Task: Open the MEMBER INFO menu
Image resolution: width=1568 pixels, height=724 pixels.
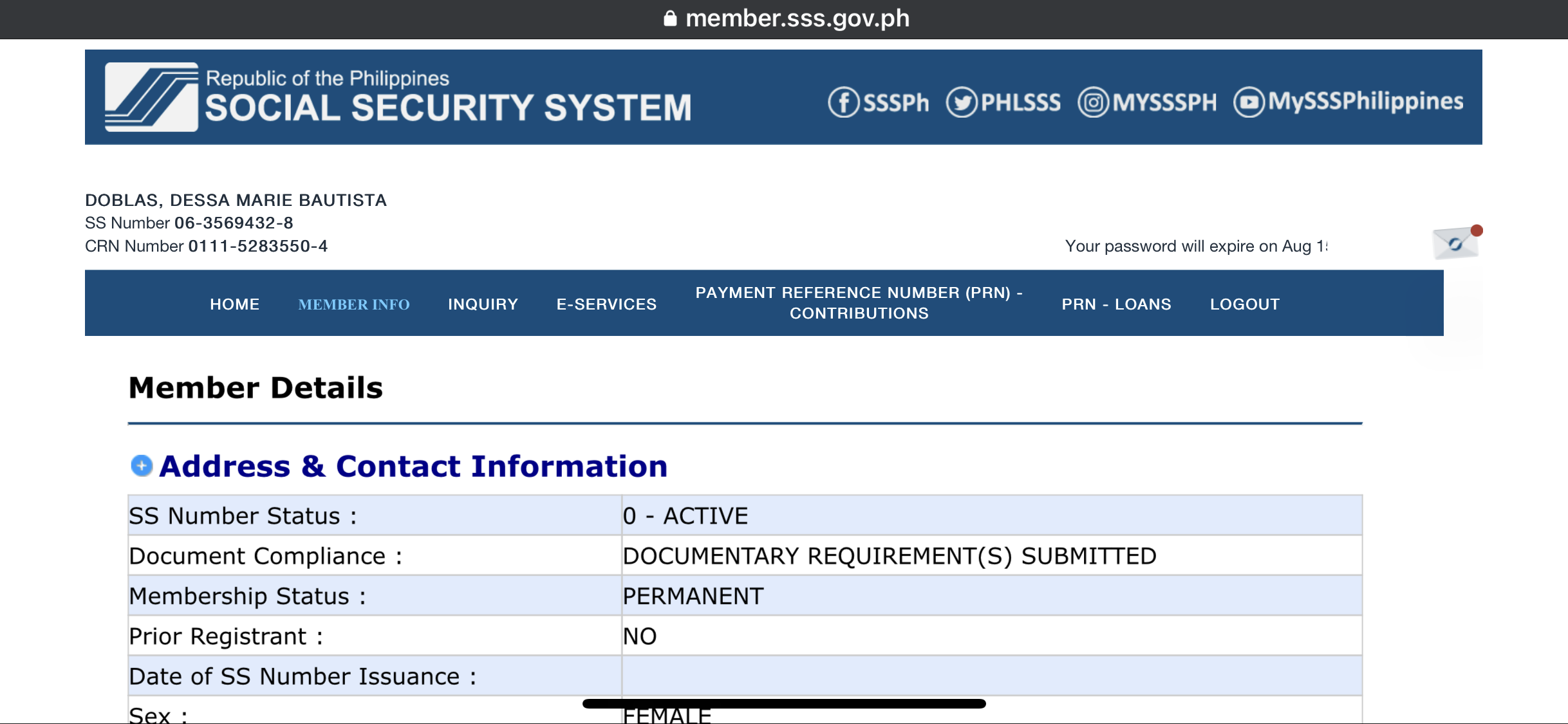Action: 353,304
